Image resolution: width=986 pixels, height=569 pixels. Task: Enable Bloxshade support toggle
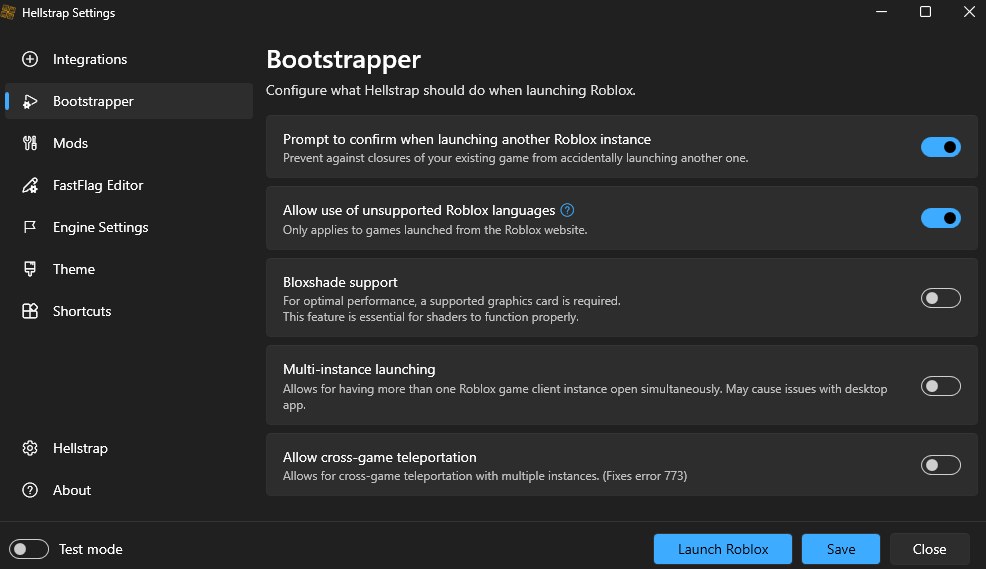[x=941, y=298]
